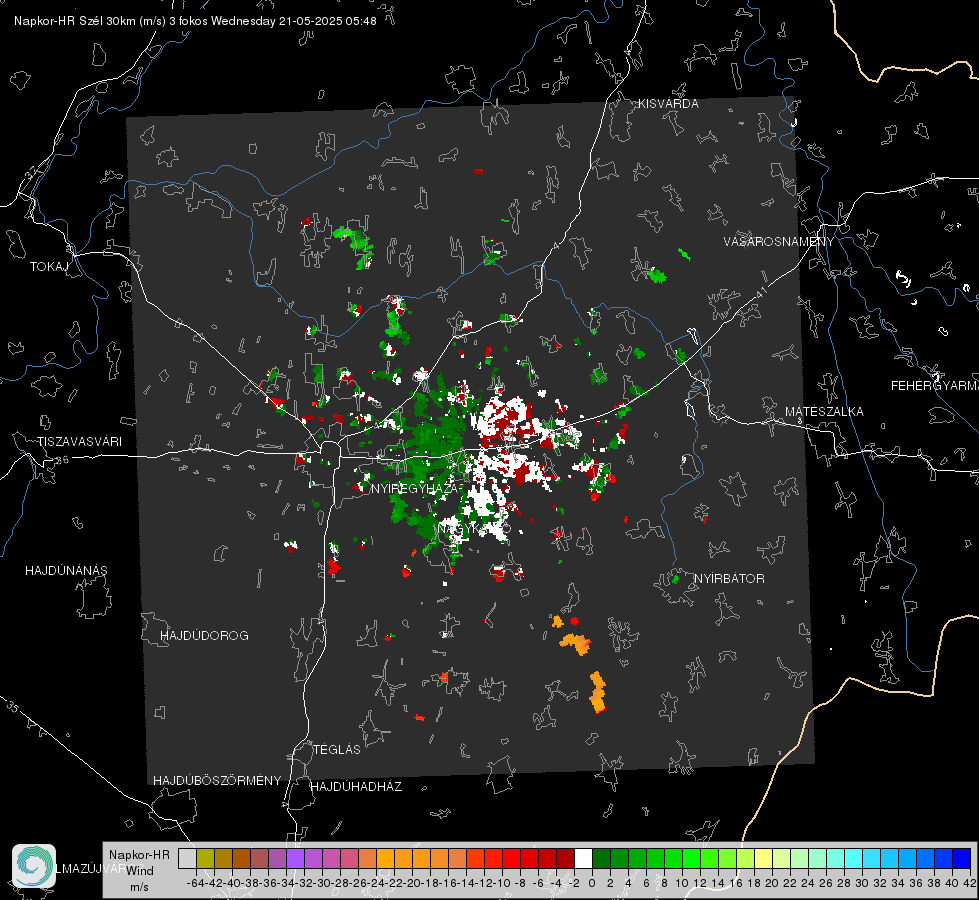979x900 pixels.
Task: Click the Napkor-HR Wind m/s legend title
Action: click(x=139, y=871)
